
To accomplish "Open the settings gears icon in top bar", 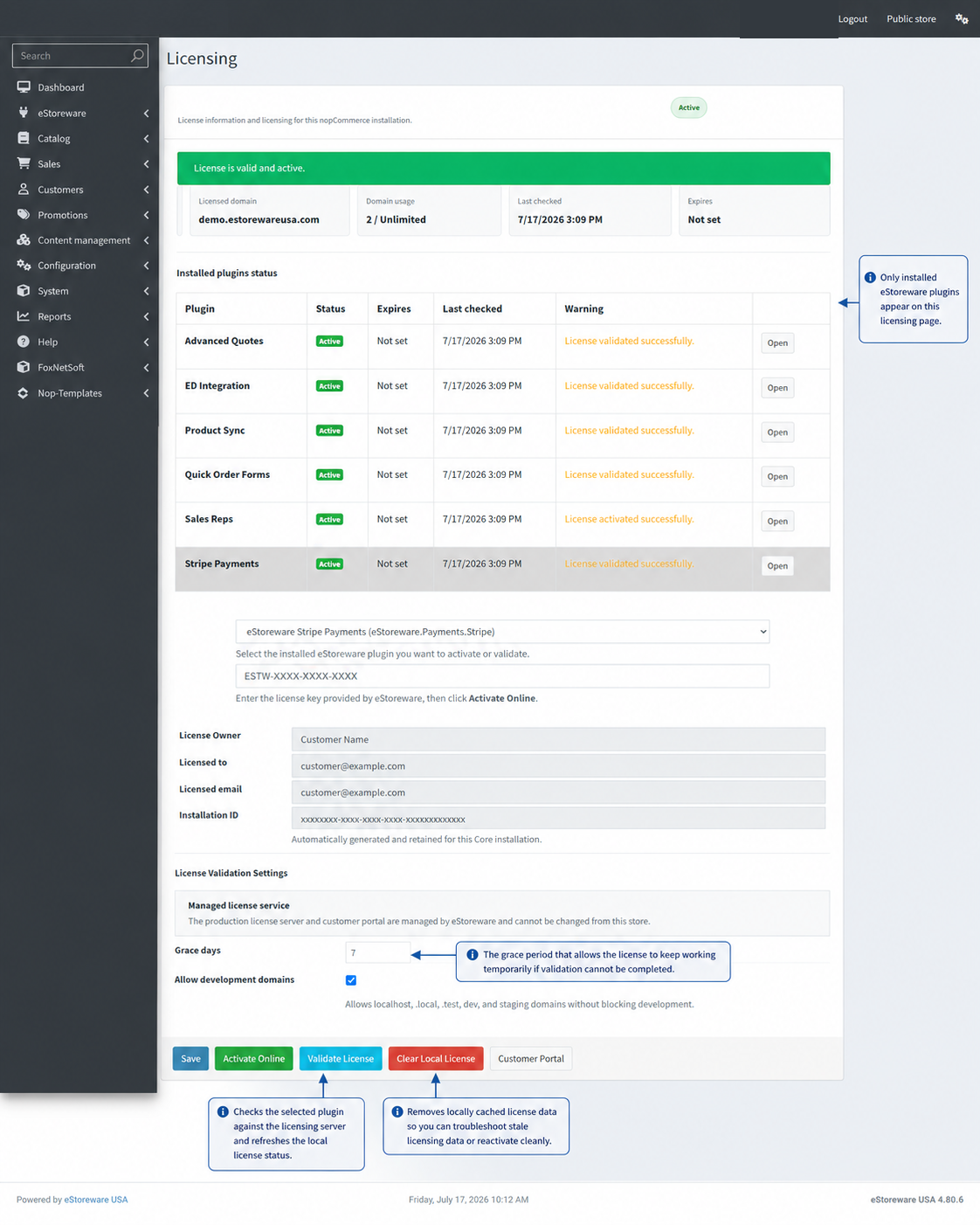I will (962, 18).
